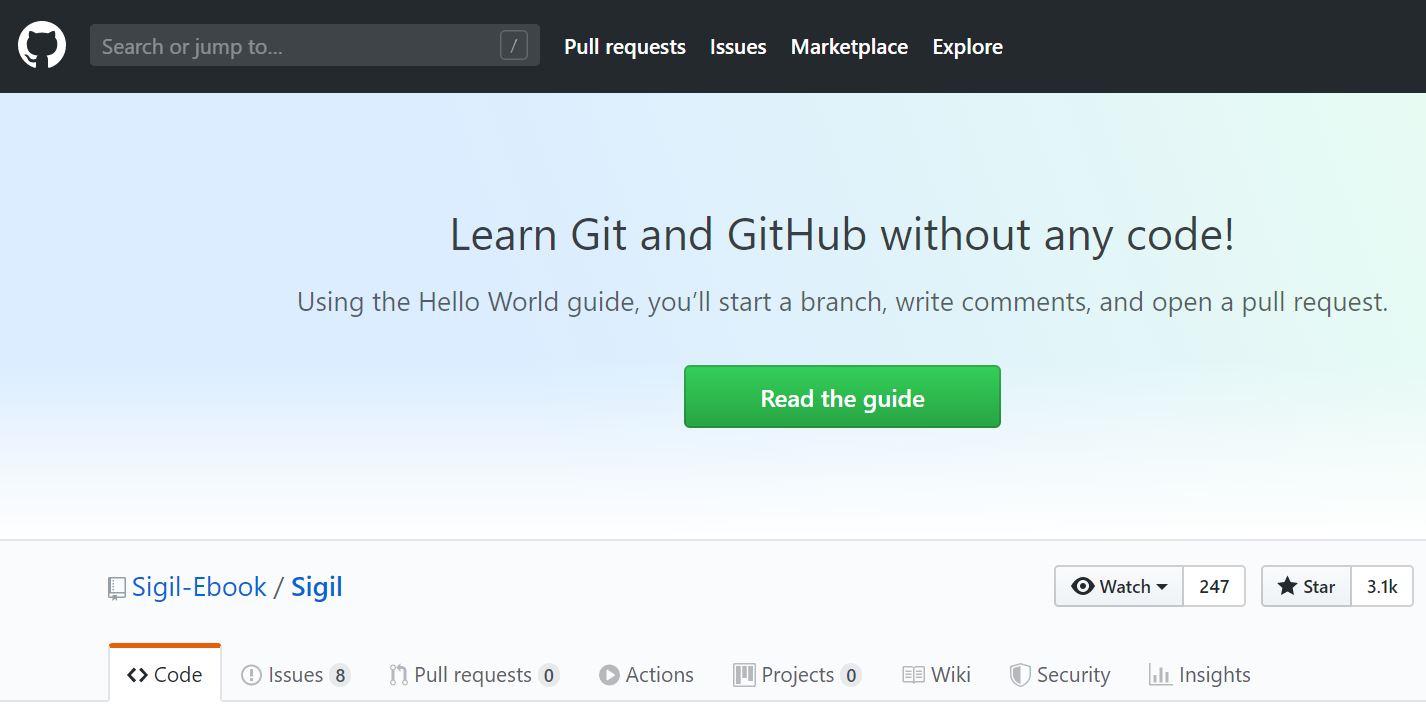Open the Insights tab
This screenshot has height=722, width=1426.
point(1199,675)
